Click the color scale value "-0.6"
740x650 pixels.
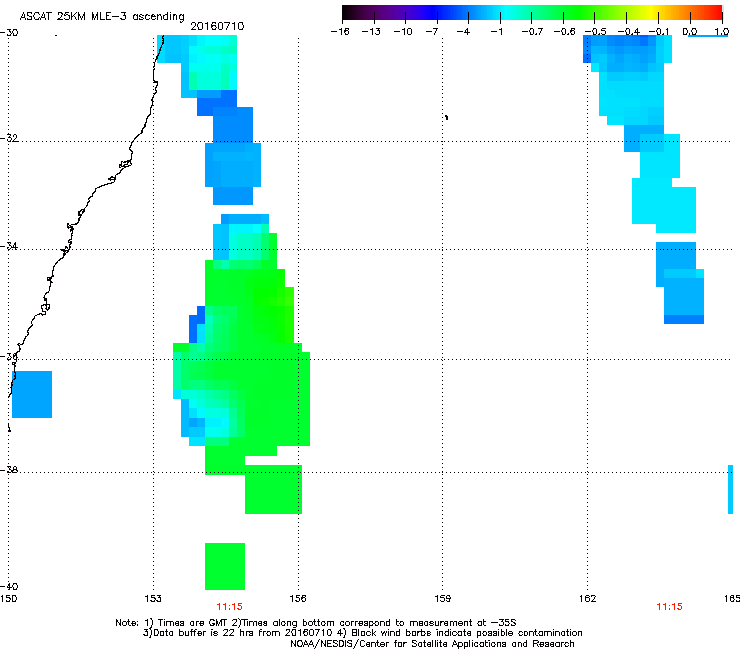[x=564, y=32]
